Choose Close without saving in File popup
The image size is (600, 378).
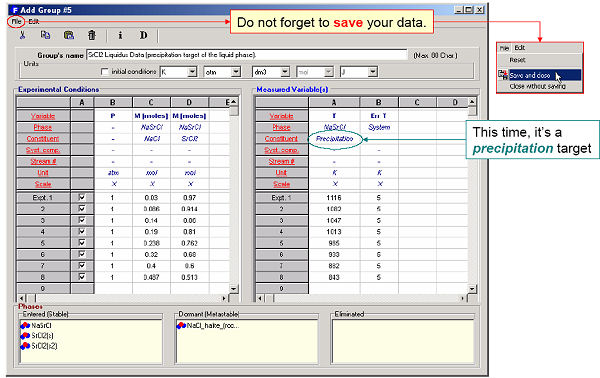coord(537,86)
